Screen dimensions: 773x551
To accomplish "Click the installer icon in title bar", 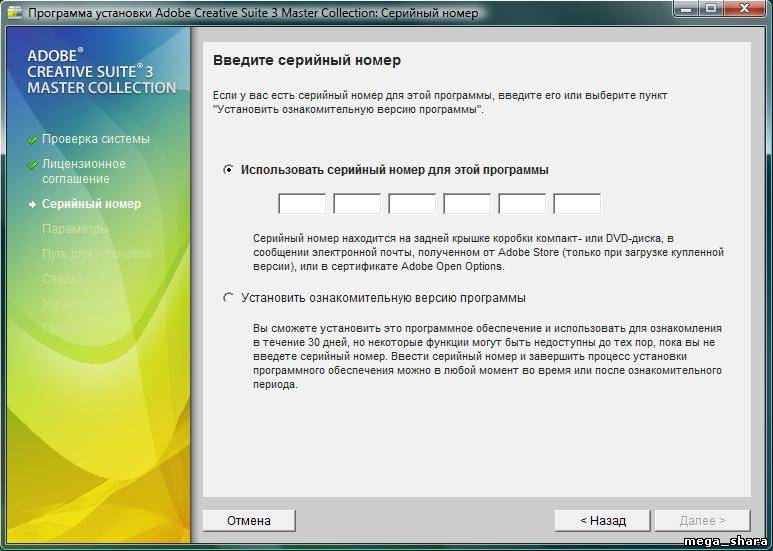I will pos(14,12).
